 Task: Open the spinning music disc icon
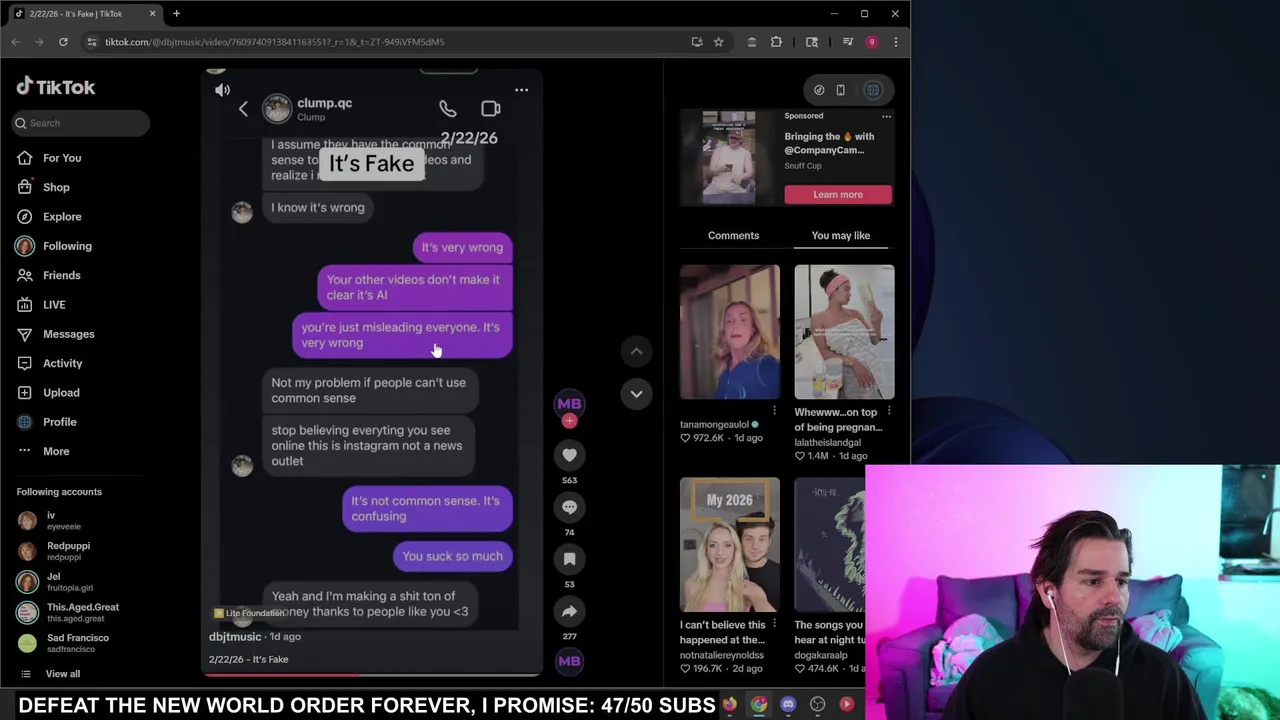click(569, 660)
